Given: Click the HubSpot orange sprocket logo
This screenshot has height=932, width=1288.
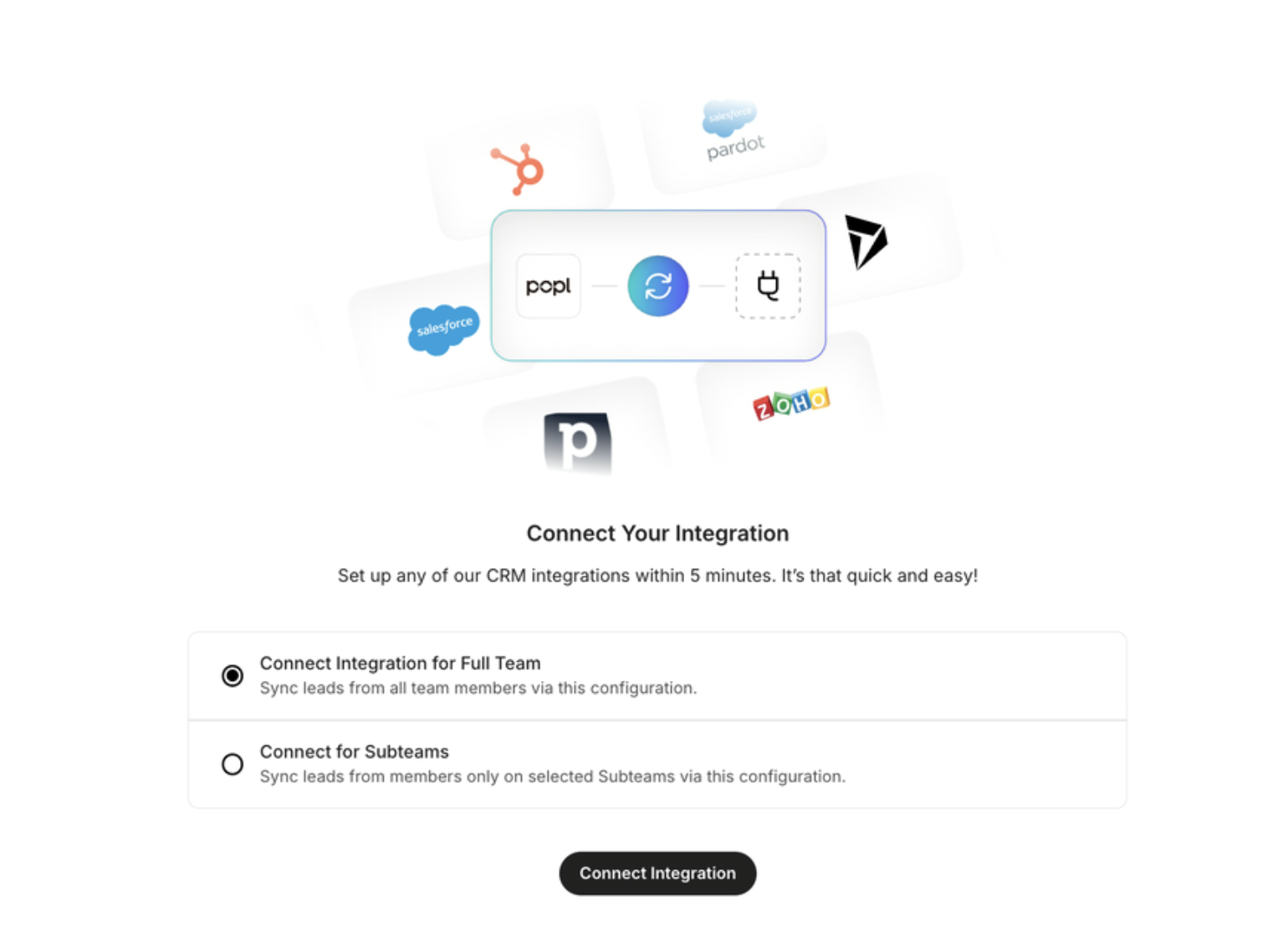Looking at the screenshot, I should pyautogui.click(x=518, y=169).
